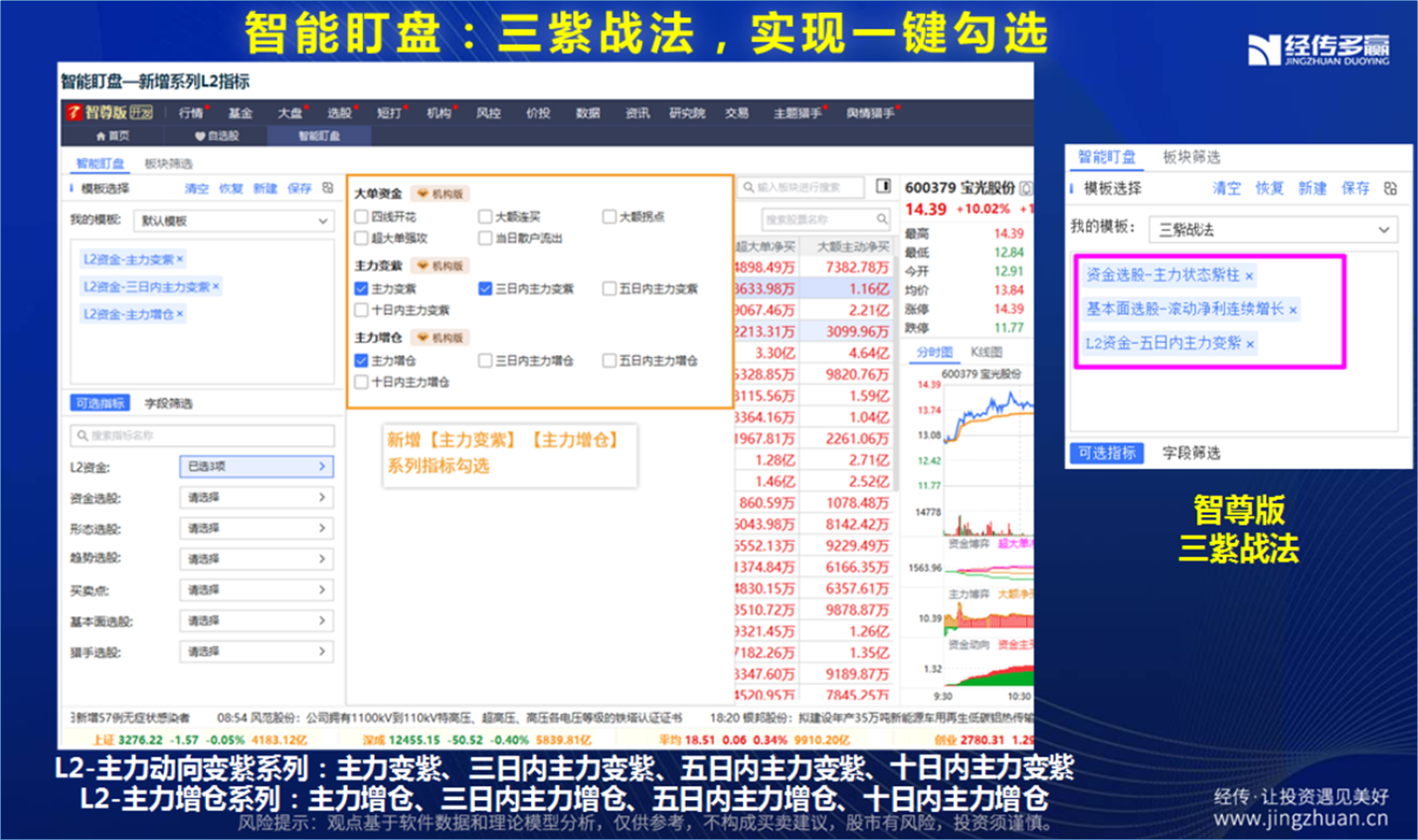Expand the 资金选股 selector
This screenshot has height=840, width=1418.
(257, 497)
